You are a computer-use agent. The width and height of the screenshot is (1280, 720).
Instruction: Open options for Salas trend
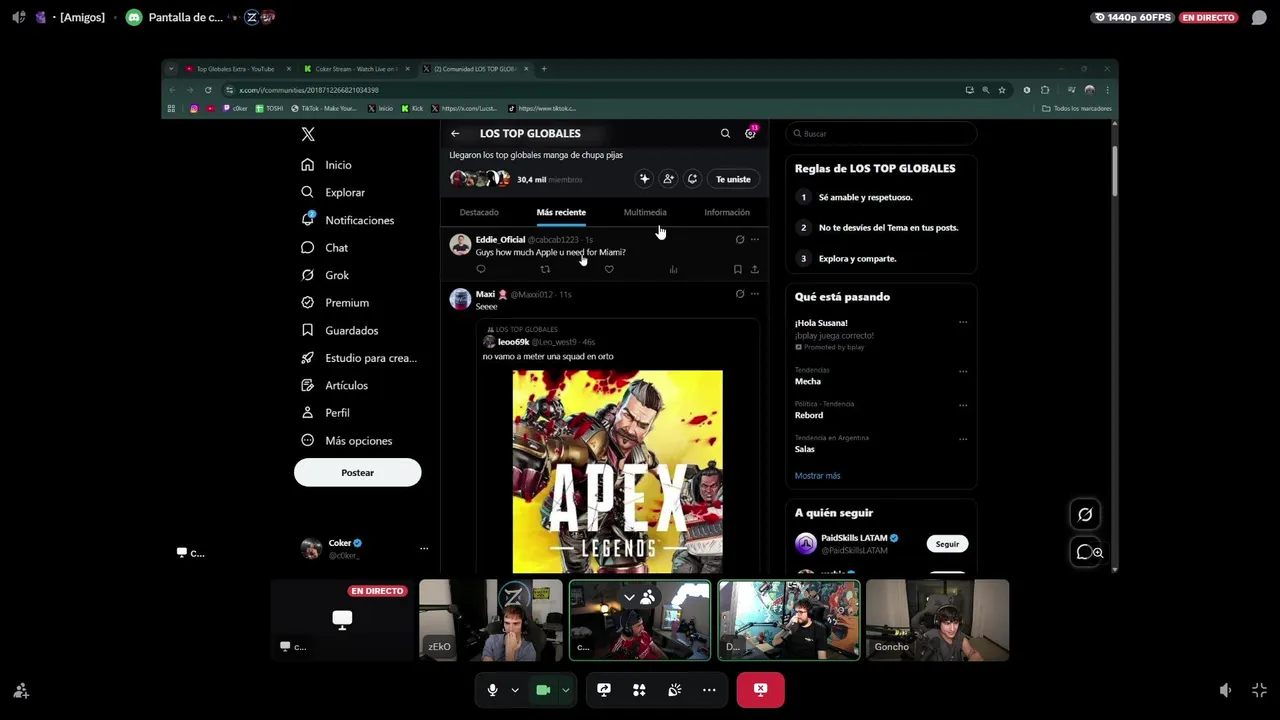[x=963, y=439]
